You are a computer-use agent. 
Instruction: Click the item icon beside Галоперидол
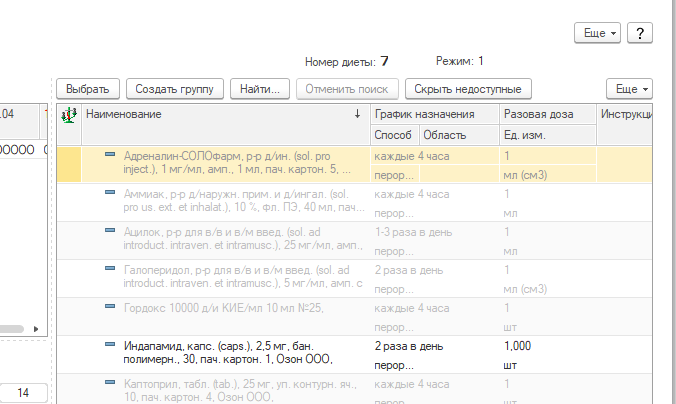[111, 269]
